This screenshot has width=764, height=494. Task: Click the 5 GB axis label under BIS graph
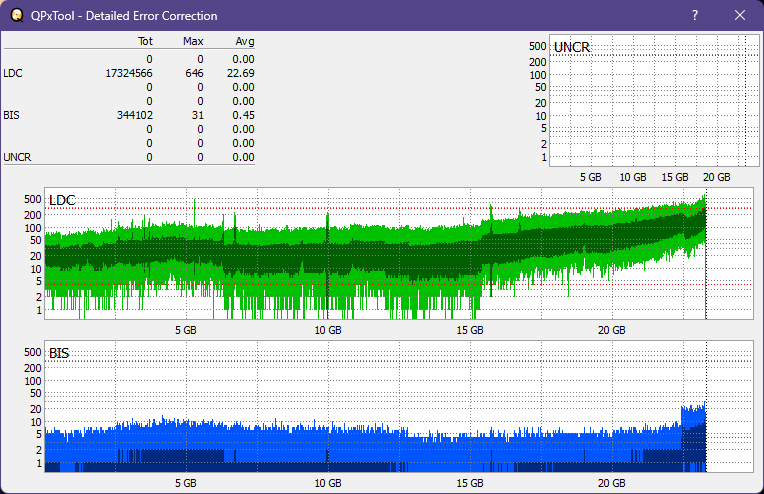pyautogui.click(x=186, y=483)
